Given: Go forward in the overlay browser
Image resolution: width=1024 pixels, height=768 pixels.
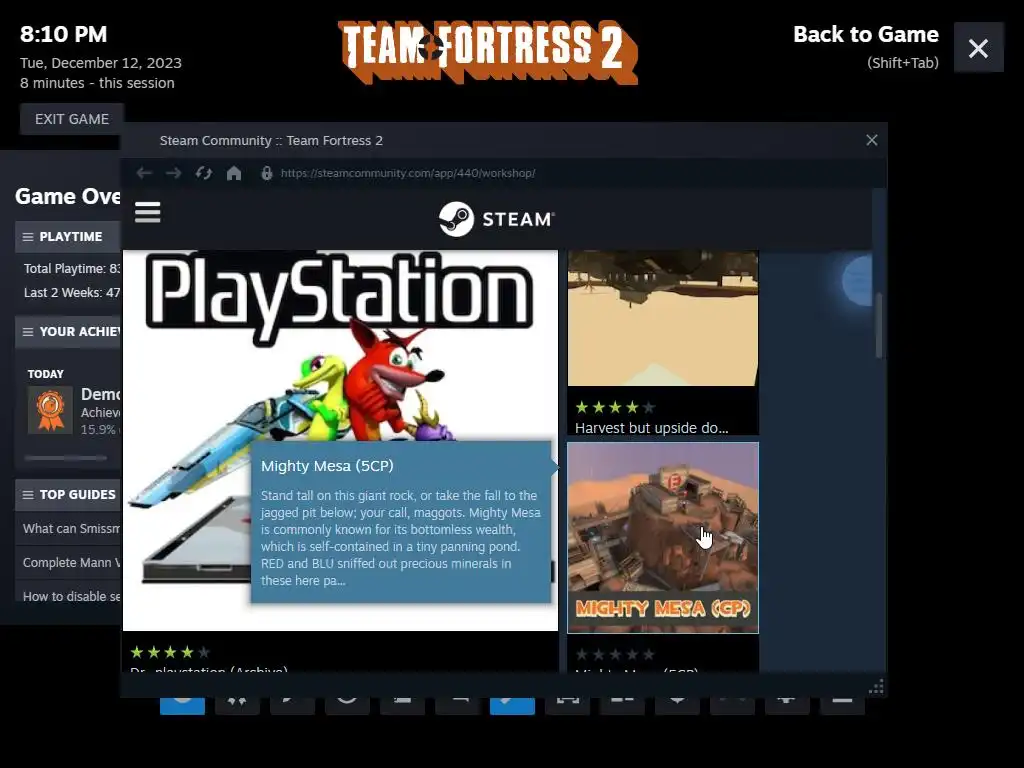Looking at the screenshot, I should pyautogui.click(x=174, y=173).
